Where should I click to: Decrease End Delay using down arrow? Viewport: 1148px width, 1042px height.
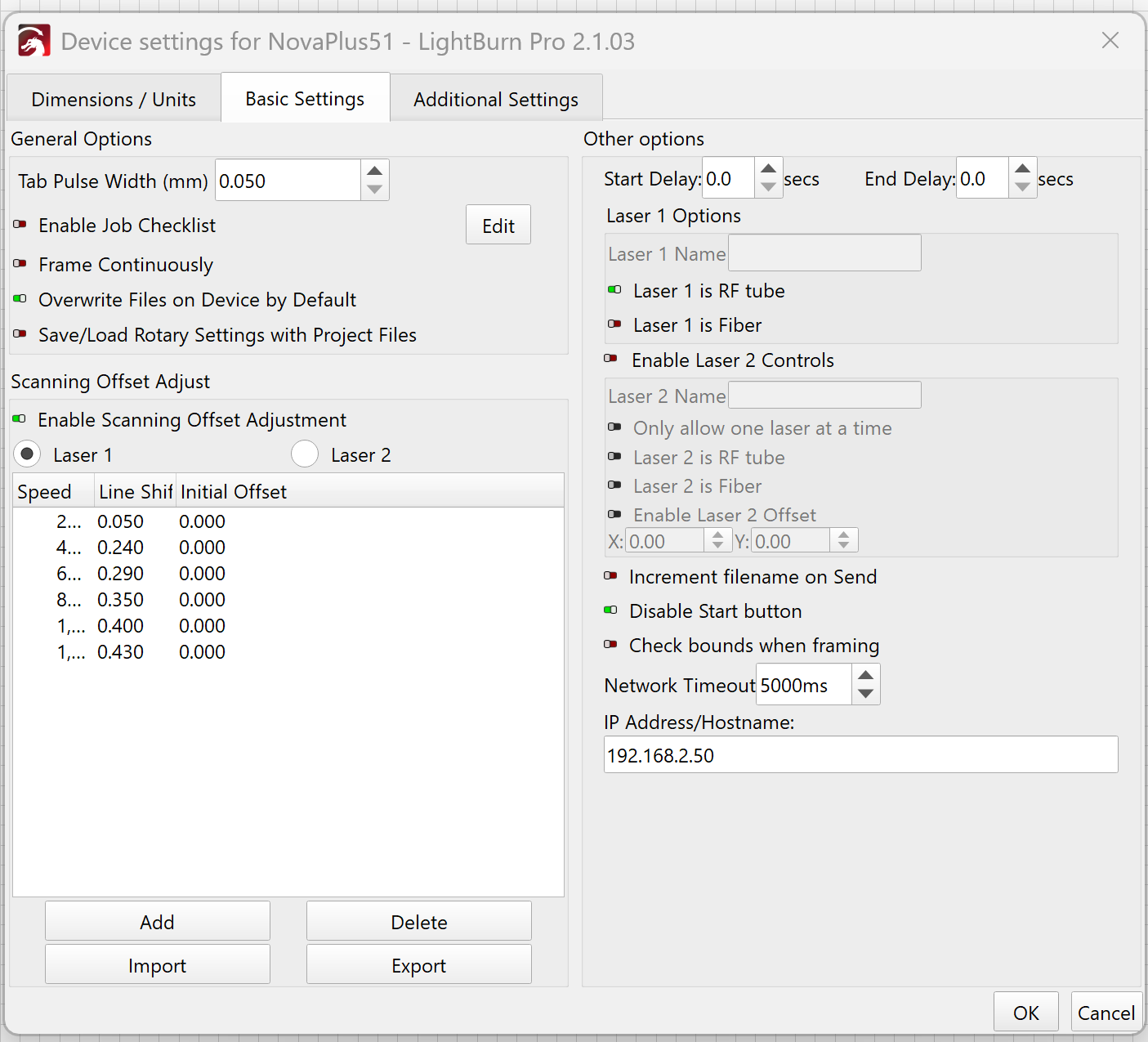1022,187
